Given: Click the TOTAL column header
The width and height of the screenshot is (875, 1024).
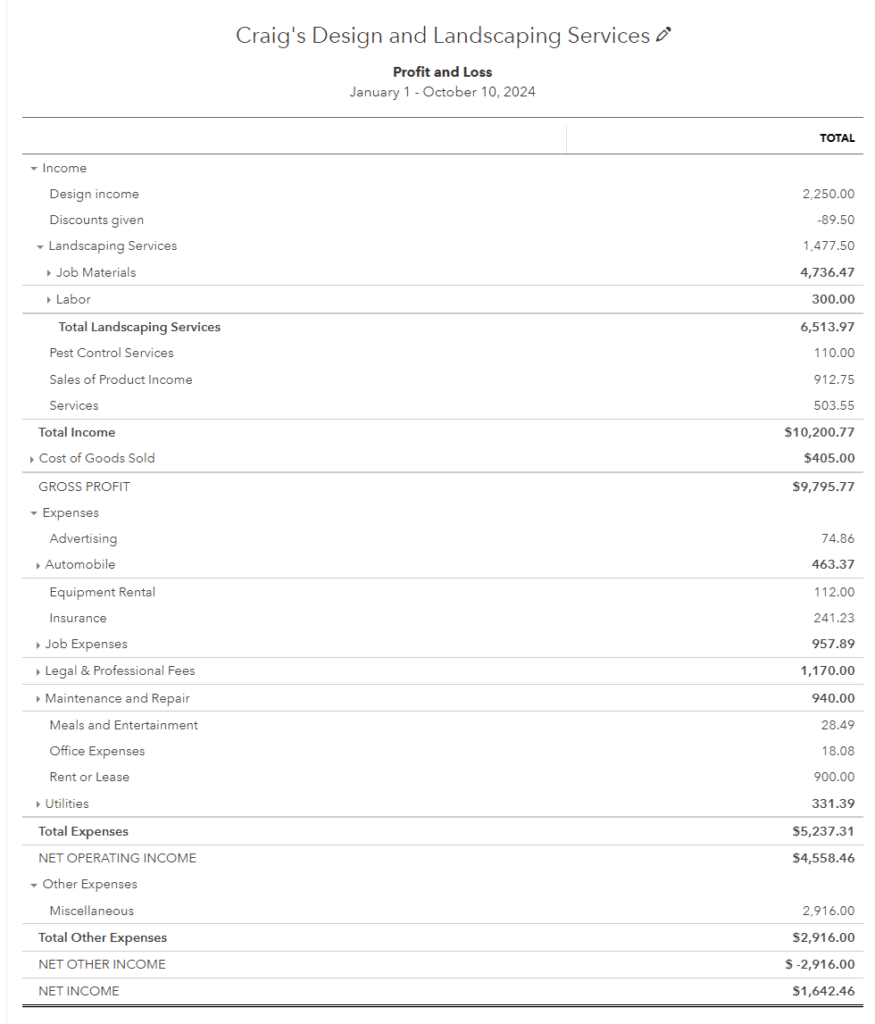Looking at the screenshot, I should 837,138.
